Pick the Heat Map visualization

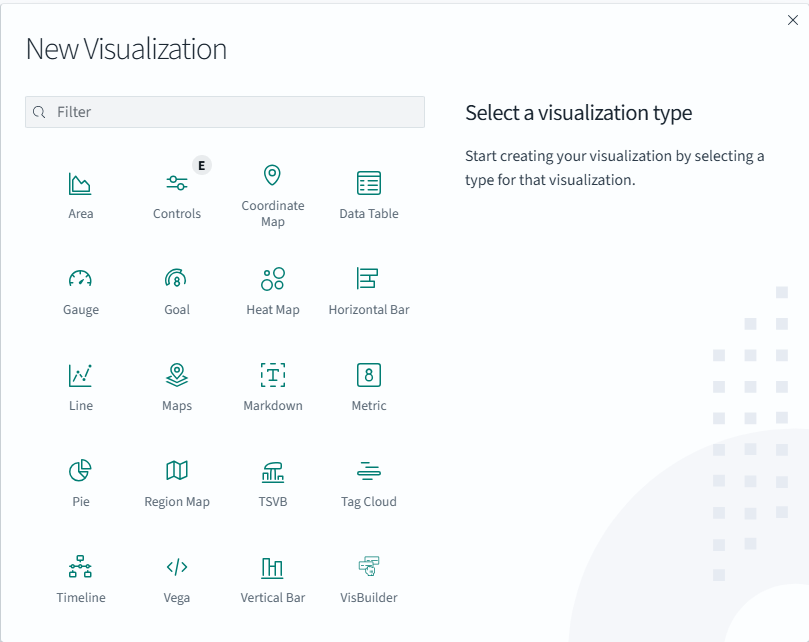272,291
